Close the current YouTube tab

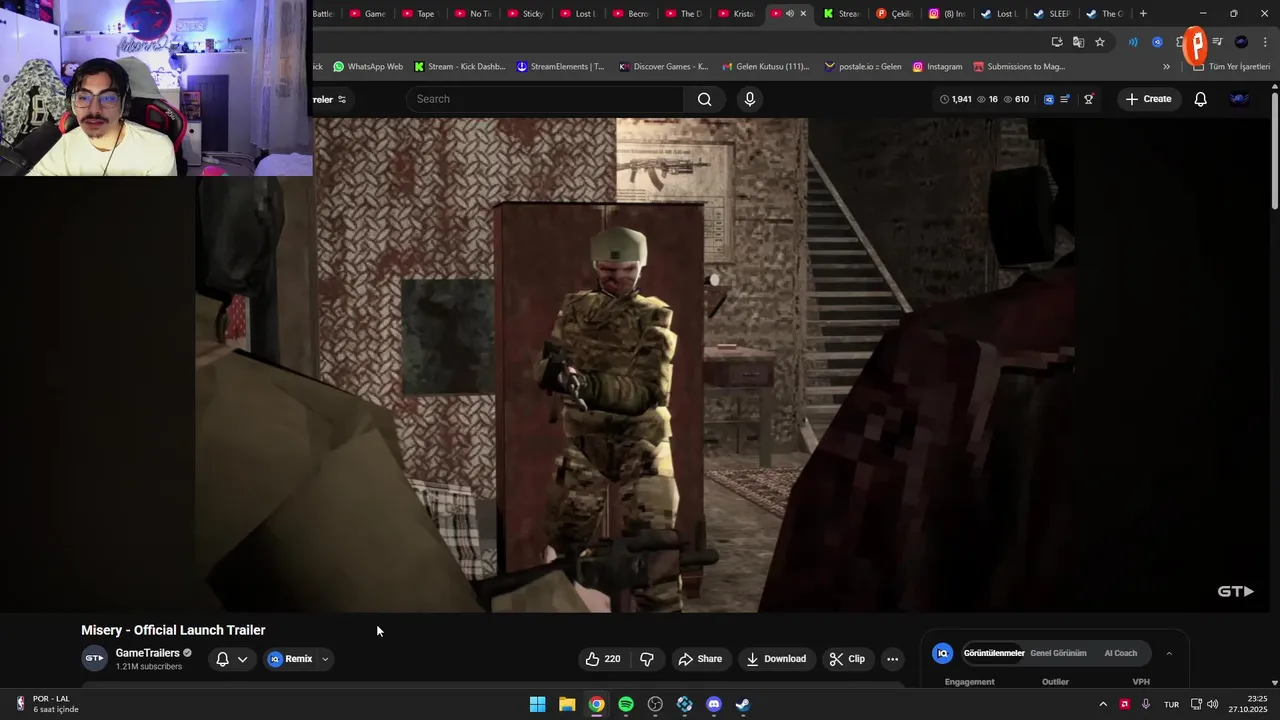(803, 14)
